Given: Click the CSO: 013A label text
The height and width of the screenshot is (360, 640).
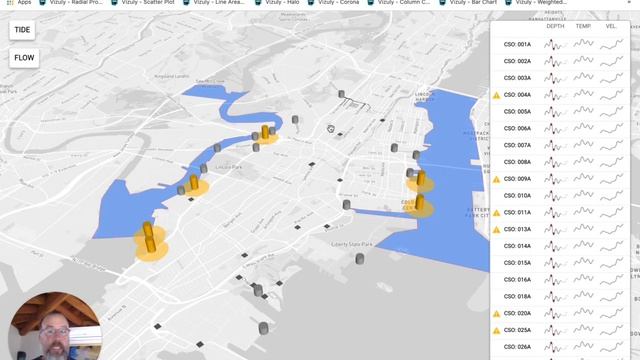Looking at the screenshot, I should coord(517,229).
